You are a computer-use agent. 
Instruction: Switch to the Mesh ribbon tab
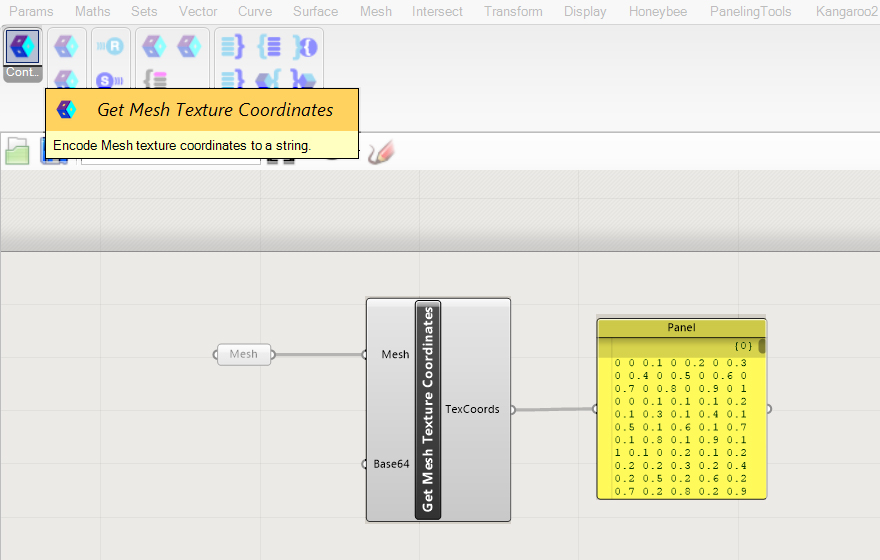pyautogui.click(x=376, y=12)
